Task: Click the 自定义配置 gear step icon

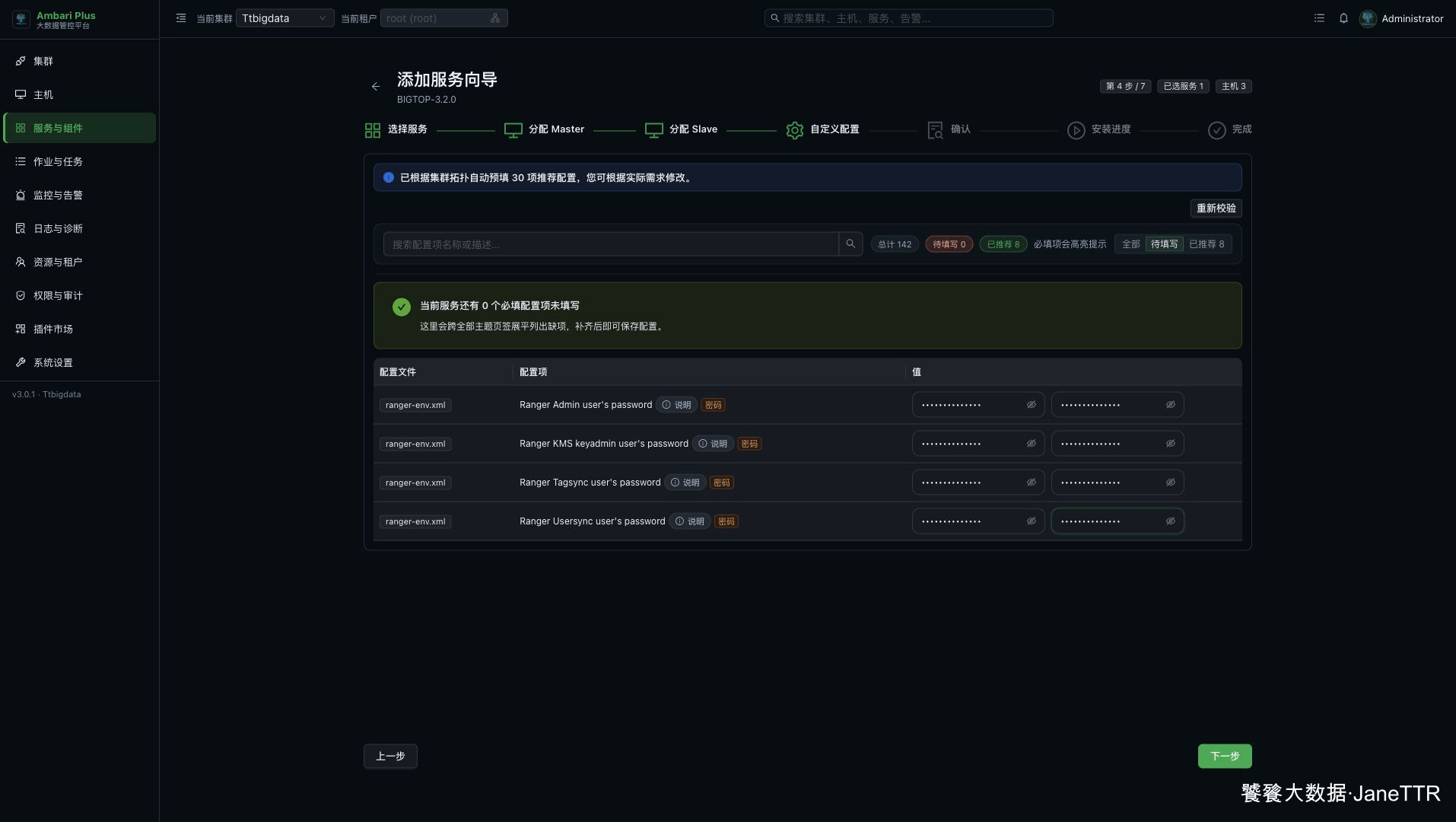Action: point(795,130)
